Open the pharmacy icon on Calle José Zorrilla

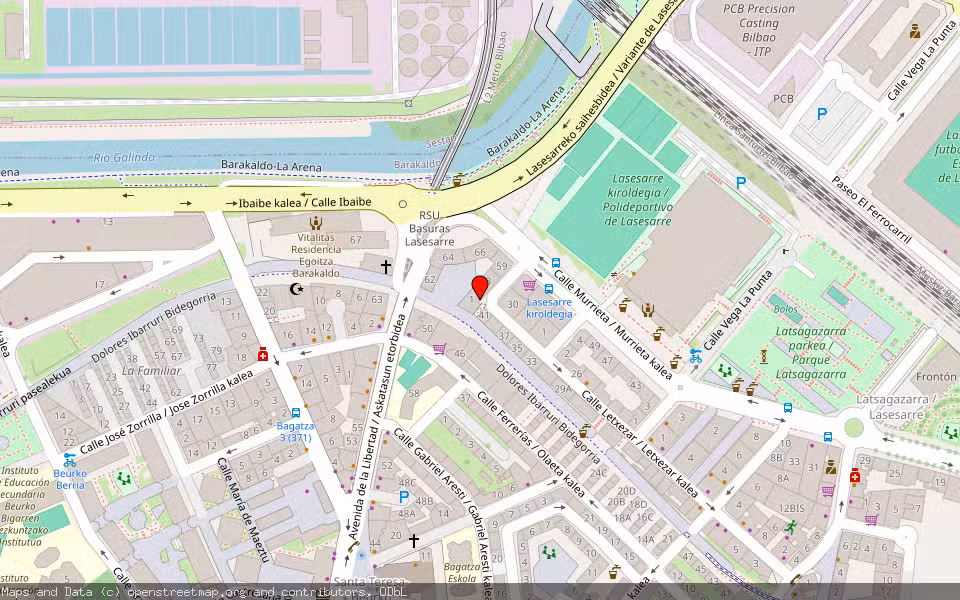pyautogui.click(x=263, y=354)
